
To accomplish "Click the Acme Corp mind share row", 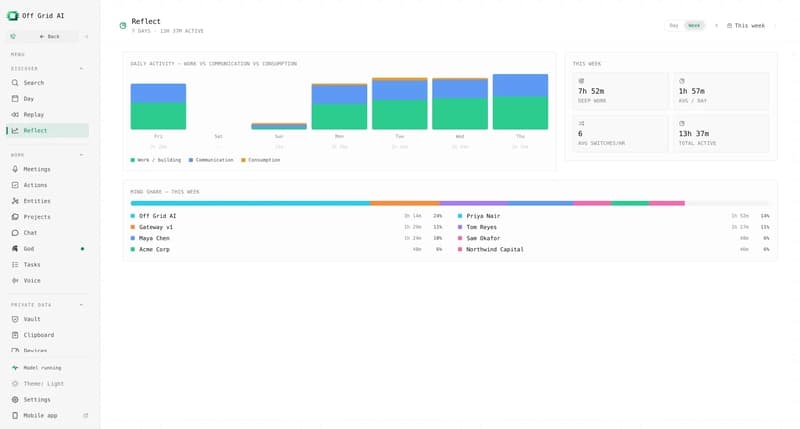I will [x=286, y=249].
